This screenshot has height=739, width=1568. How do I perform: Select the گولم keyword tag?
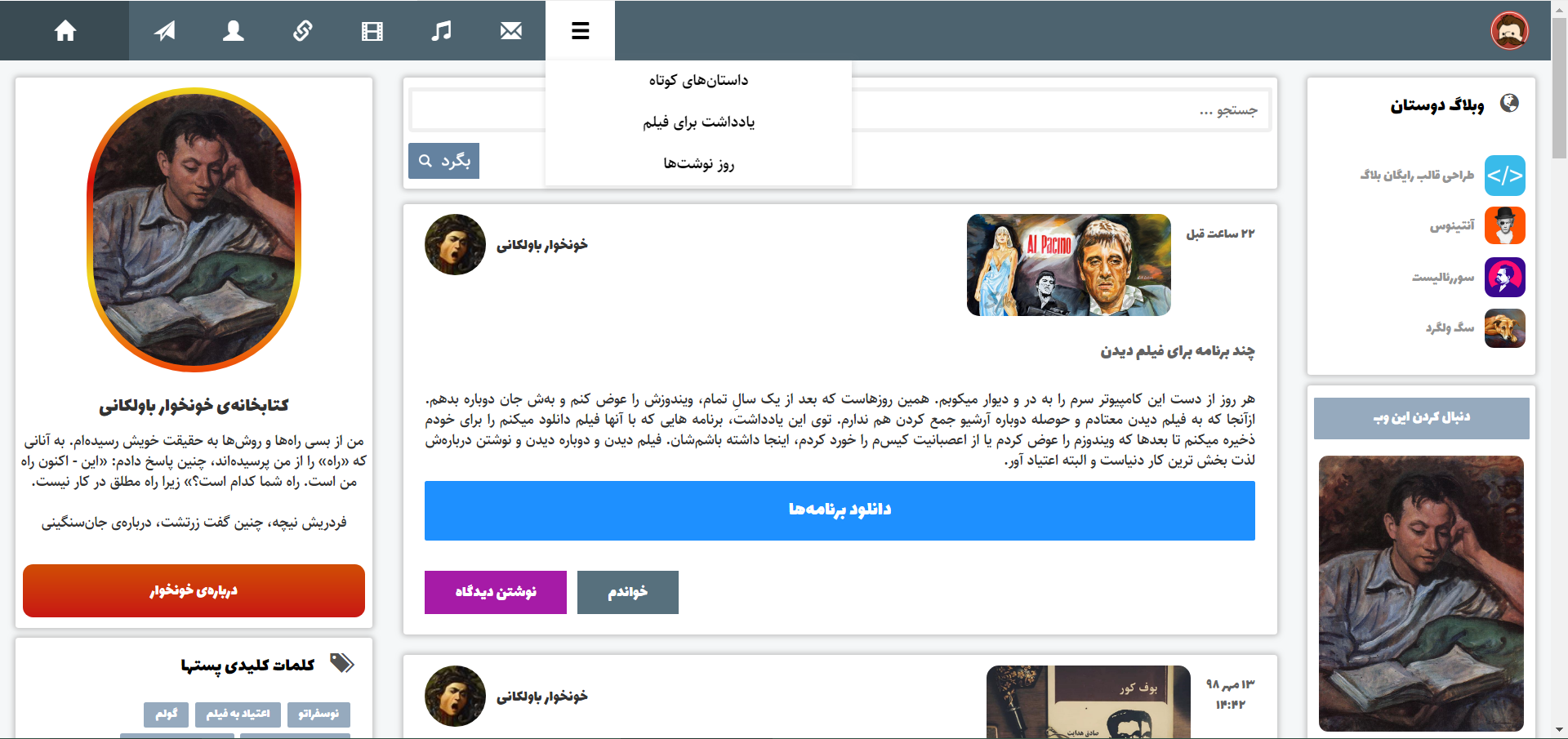point(167,715)
